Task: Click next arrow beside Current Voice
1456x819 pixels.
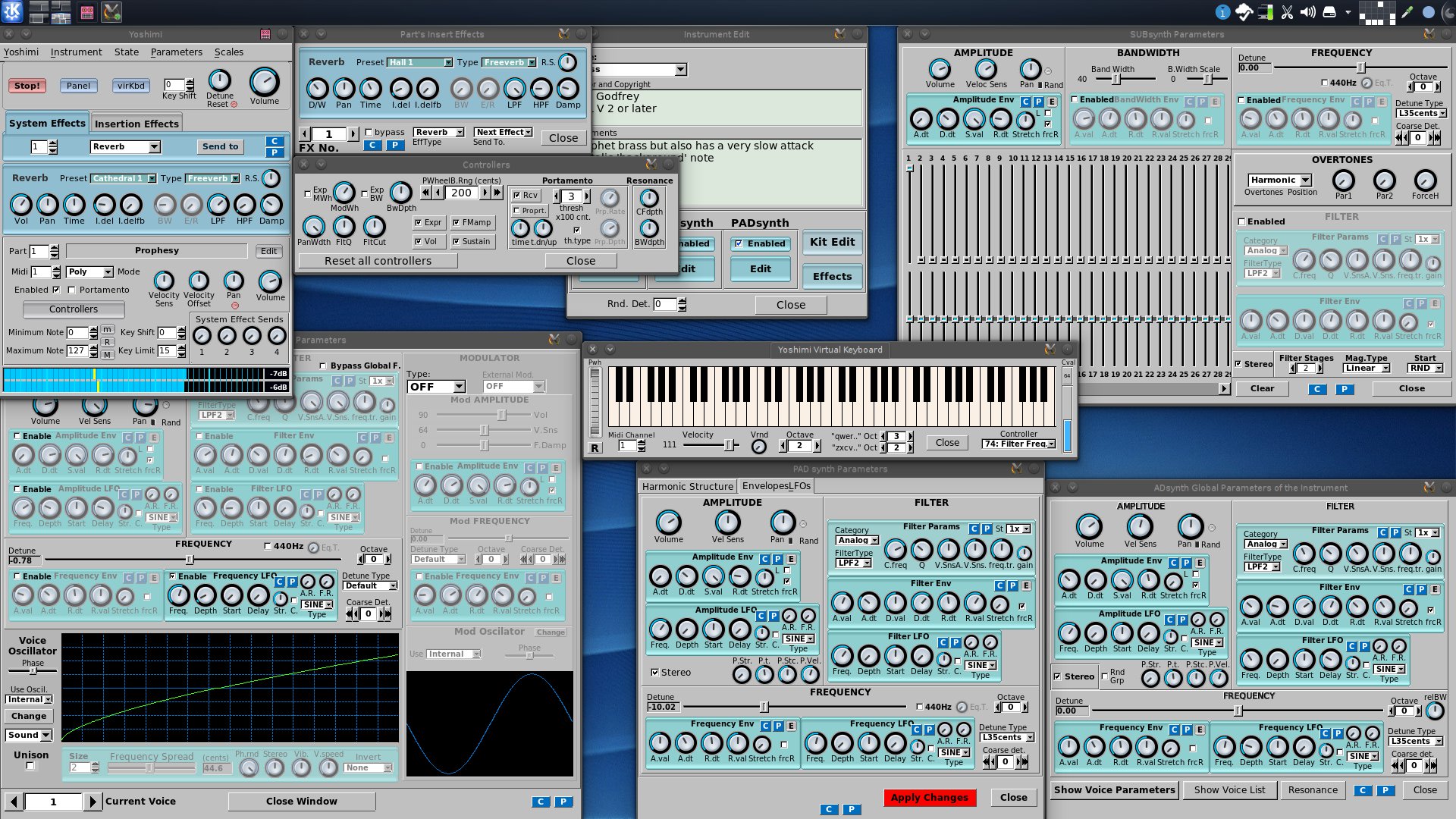Action: coord(92,802)
